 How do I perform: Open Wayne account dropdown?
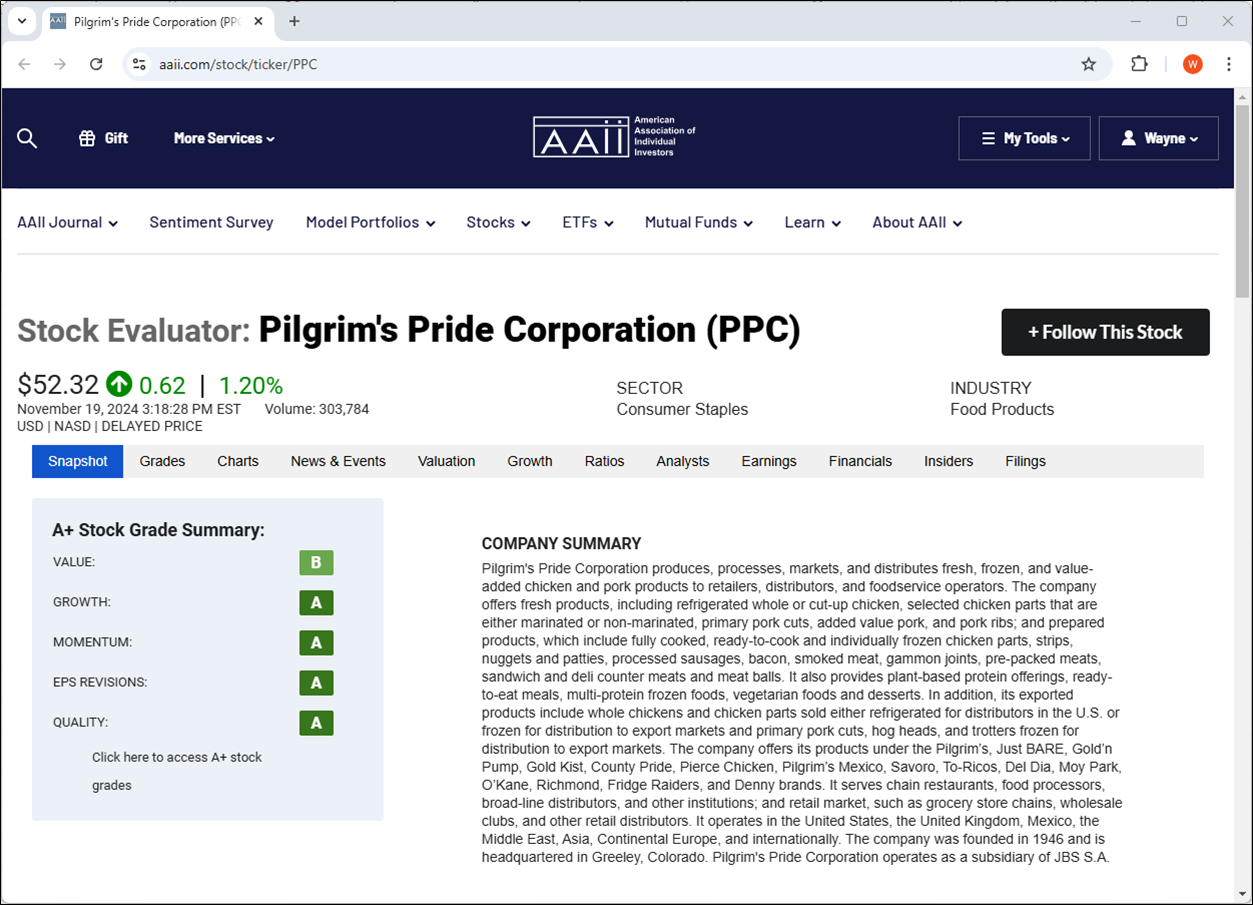[1158, 139]
